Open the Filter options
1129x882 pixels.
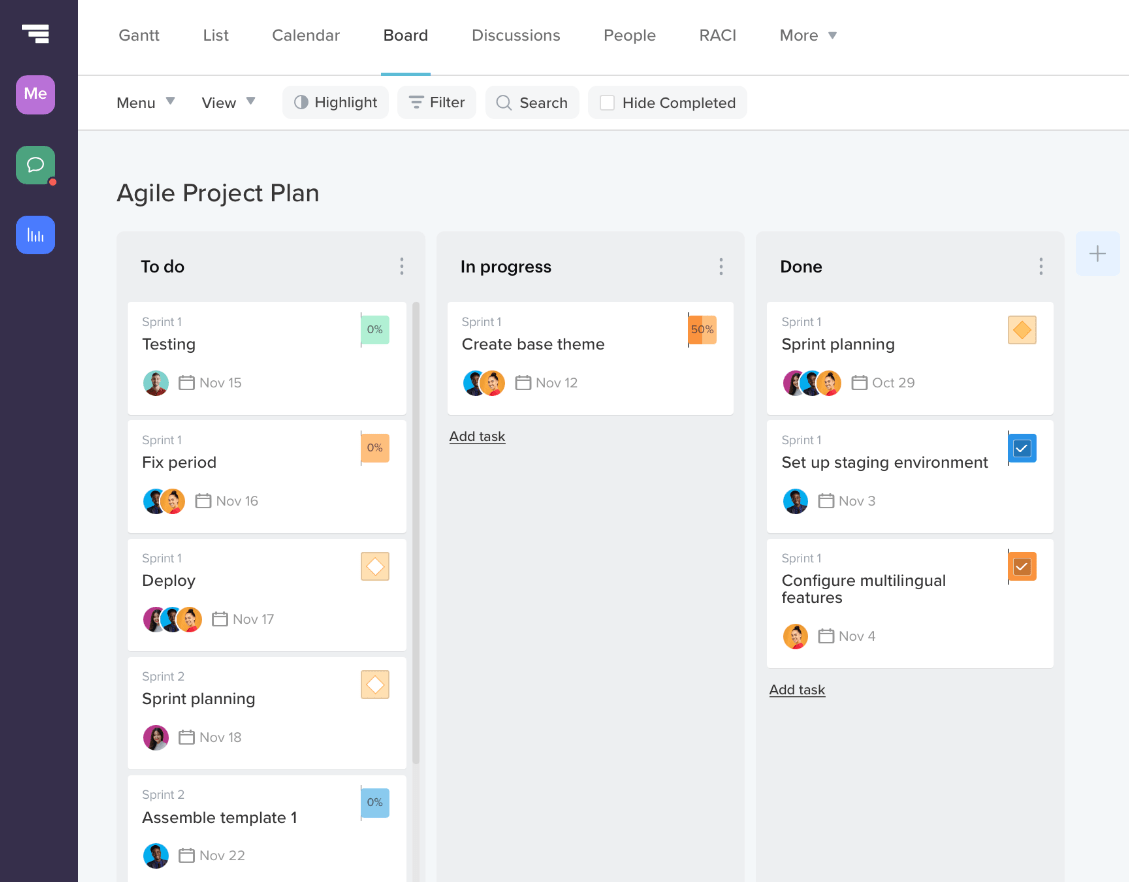tap(436, 102)
